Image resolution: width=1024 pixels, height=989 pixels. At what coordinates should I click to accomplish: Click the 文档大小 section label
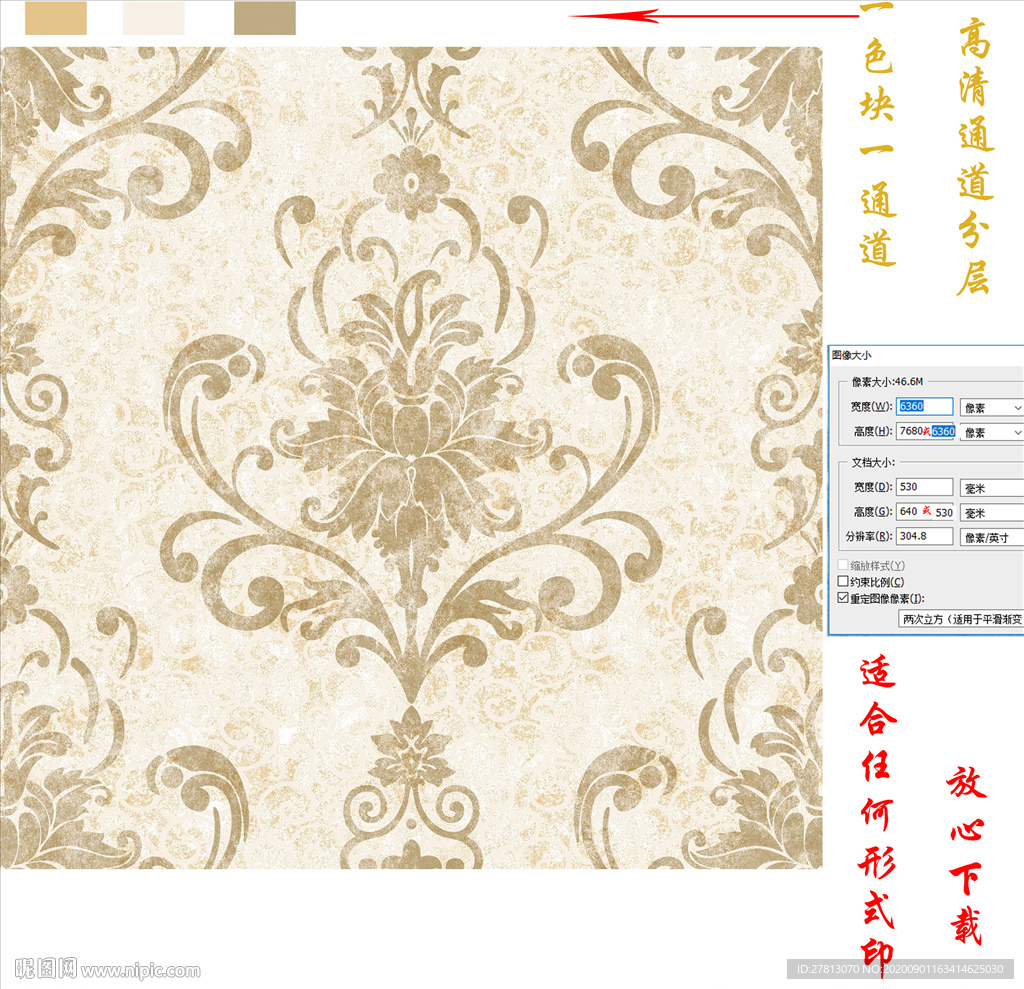(873, 462)
